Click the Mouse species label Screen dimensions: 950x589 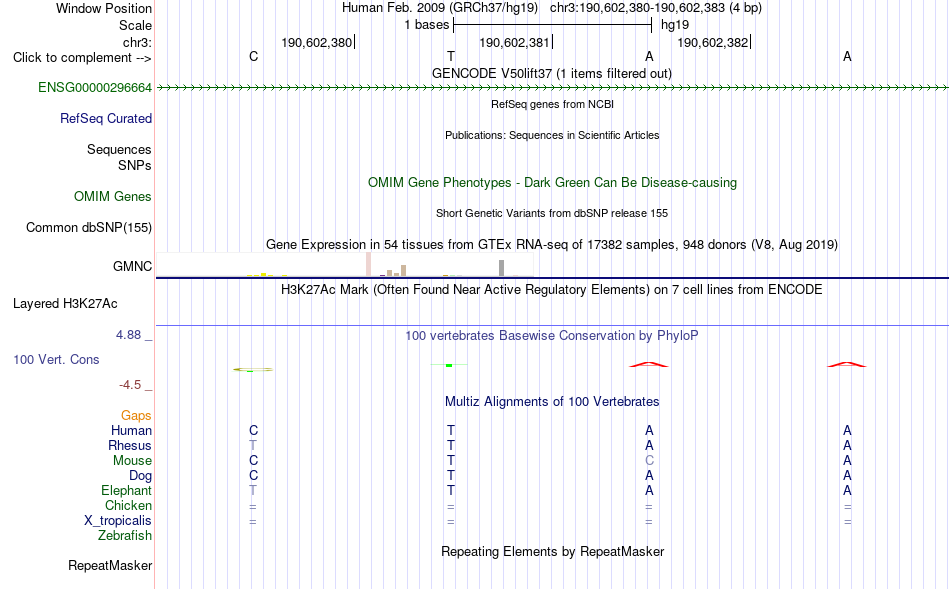pyautogui.click(x=132, y=461)
